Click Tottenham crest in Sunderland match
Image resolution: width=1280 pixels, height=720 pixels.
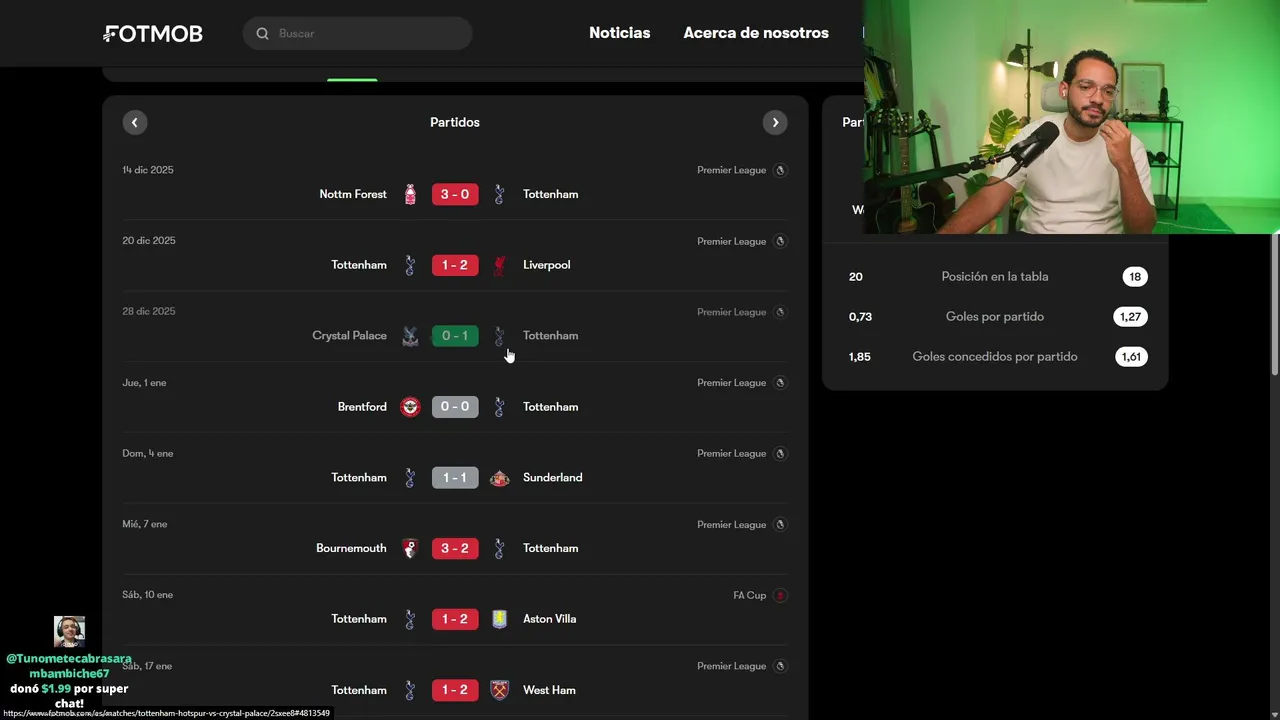pyautogui.click(x=410, y=478)
